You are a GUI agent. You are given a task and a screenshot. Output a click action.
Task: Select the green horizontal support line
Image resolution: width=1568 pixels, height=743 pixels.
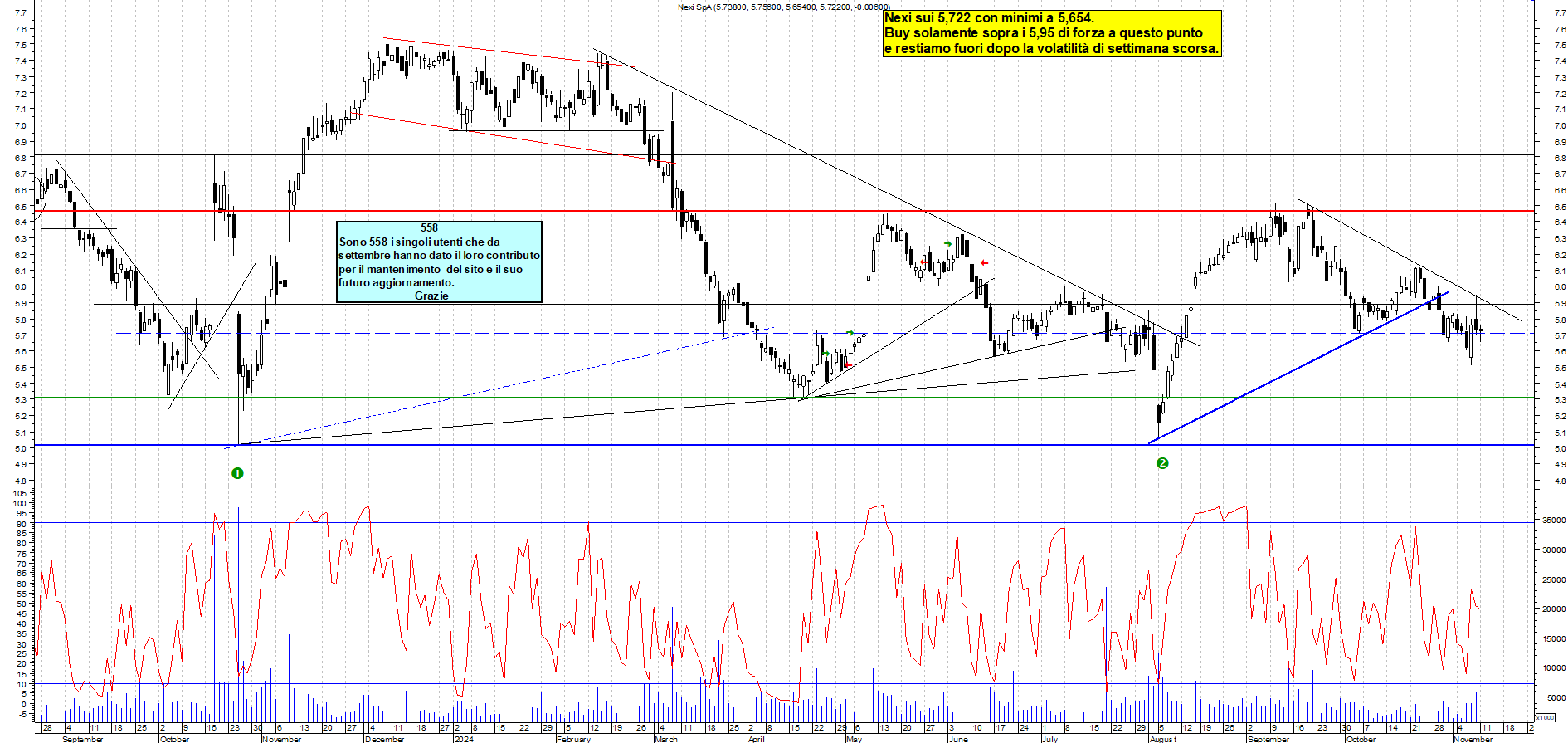click(x=784, y=398)
